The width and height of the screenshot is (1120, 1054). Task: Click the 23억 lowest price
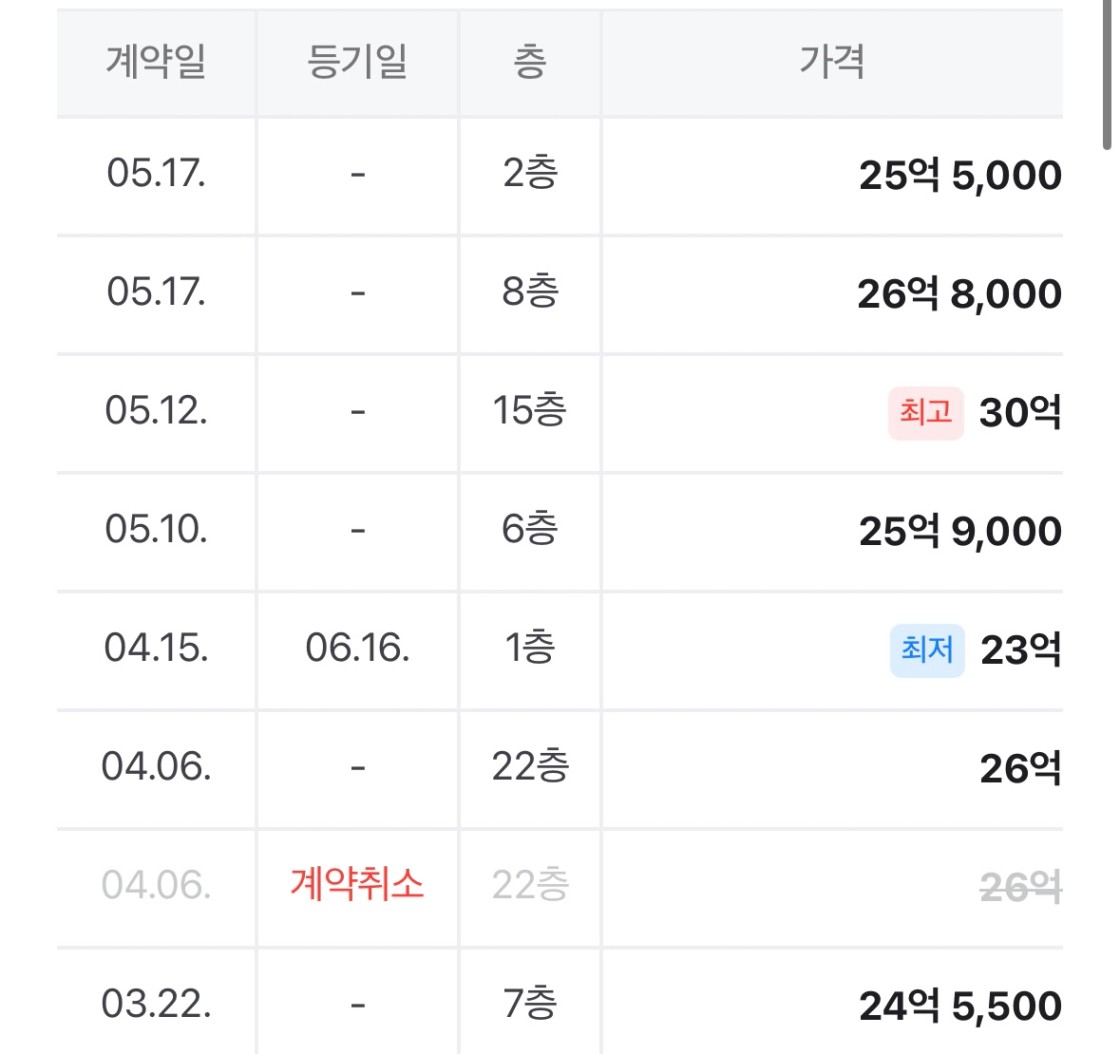pos(1020,651)
